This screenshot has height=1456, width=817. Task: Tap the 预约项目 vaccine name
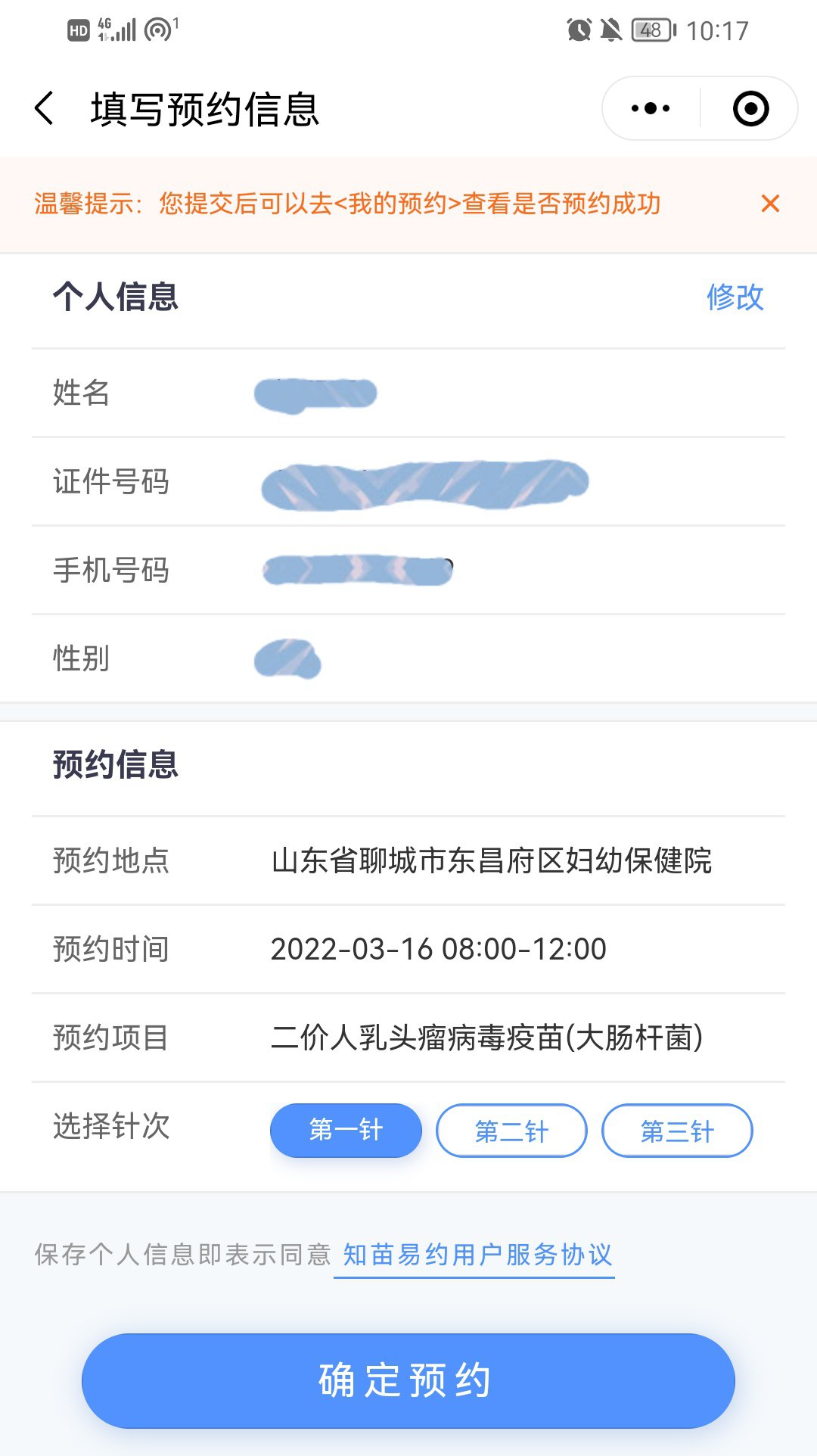click(x=487, y=1038)
